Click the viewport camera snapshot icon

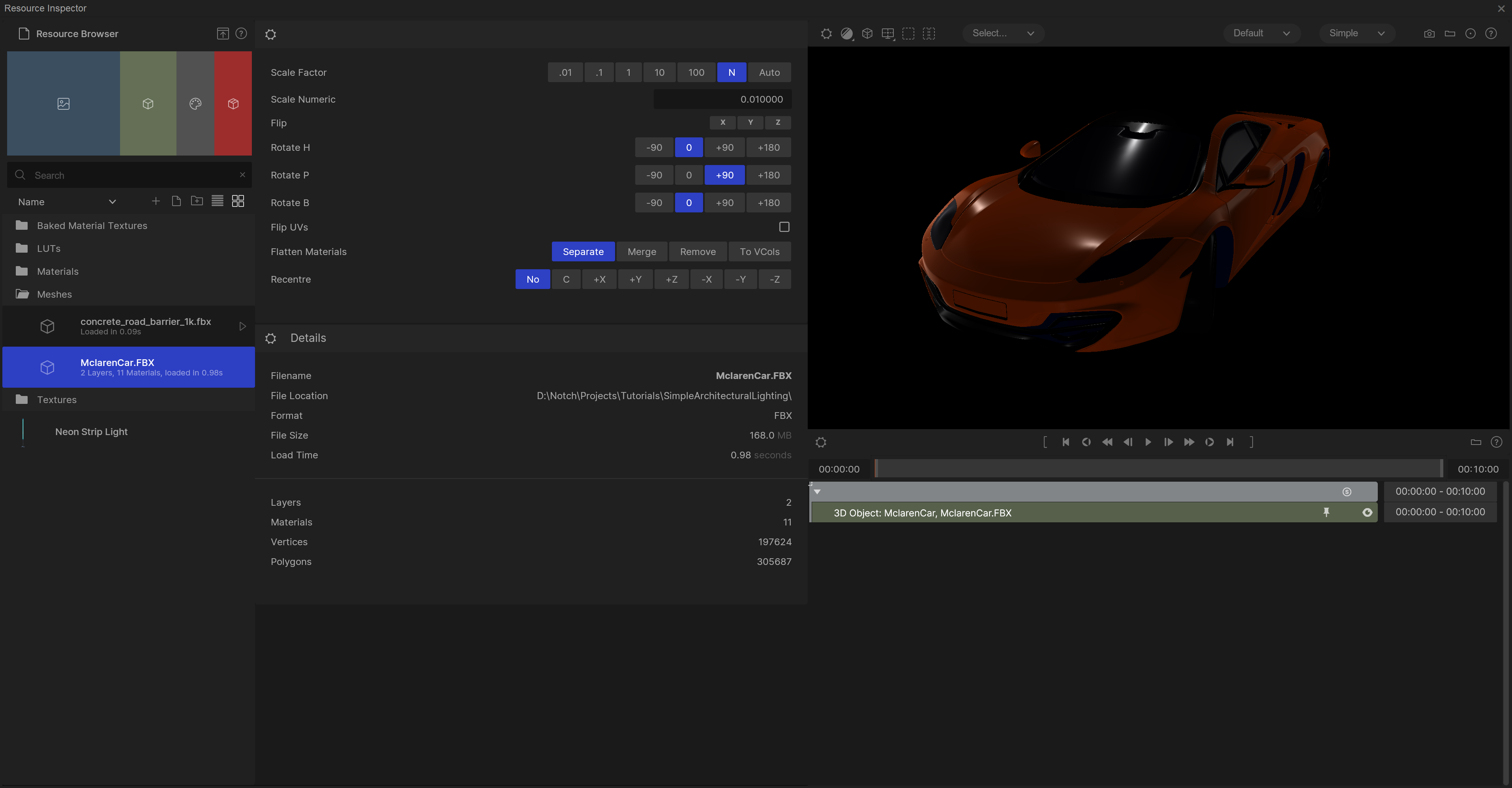1429,34
